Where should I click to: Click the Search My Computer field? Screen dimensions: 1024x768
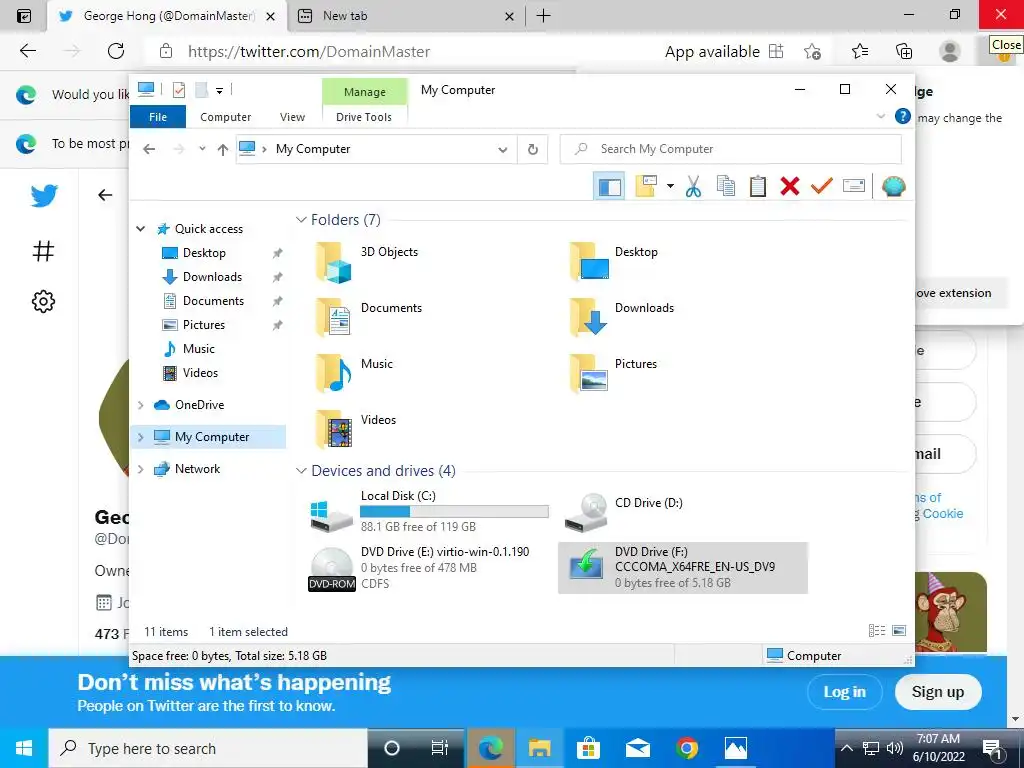[731, 149]
